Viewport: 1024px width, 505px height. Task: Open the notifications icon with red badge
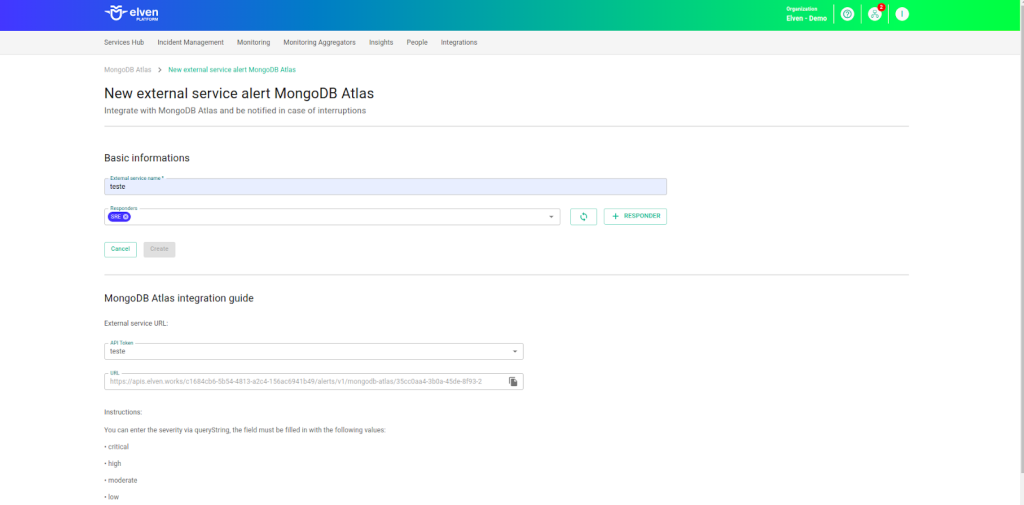[x=875, y=14]
